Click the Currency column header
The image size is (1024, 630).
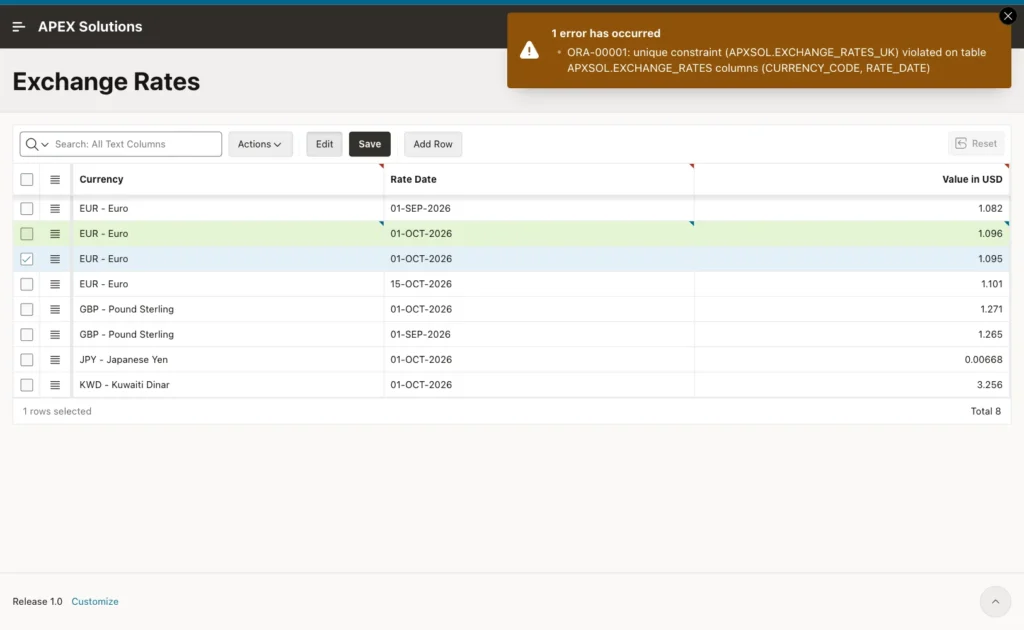pos(228,180)
